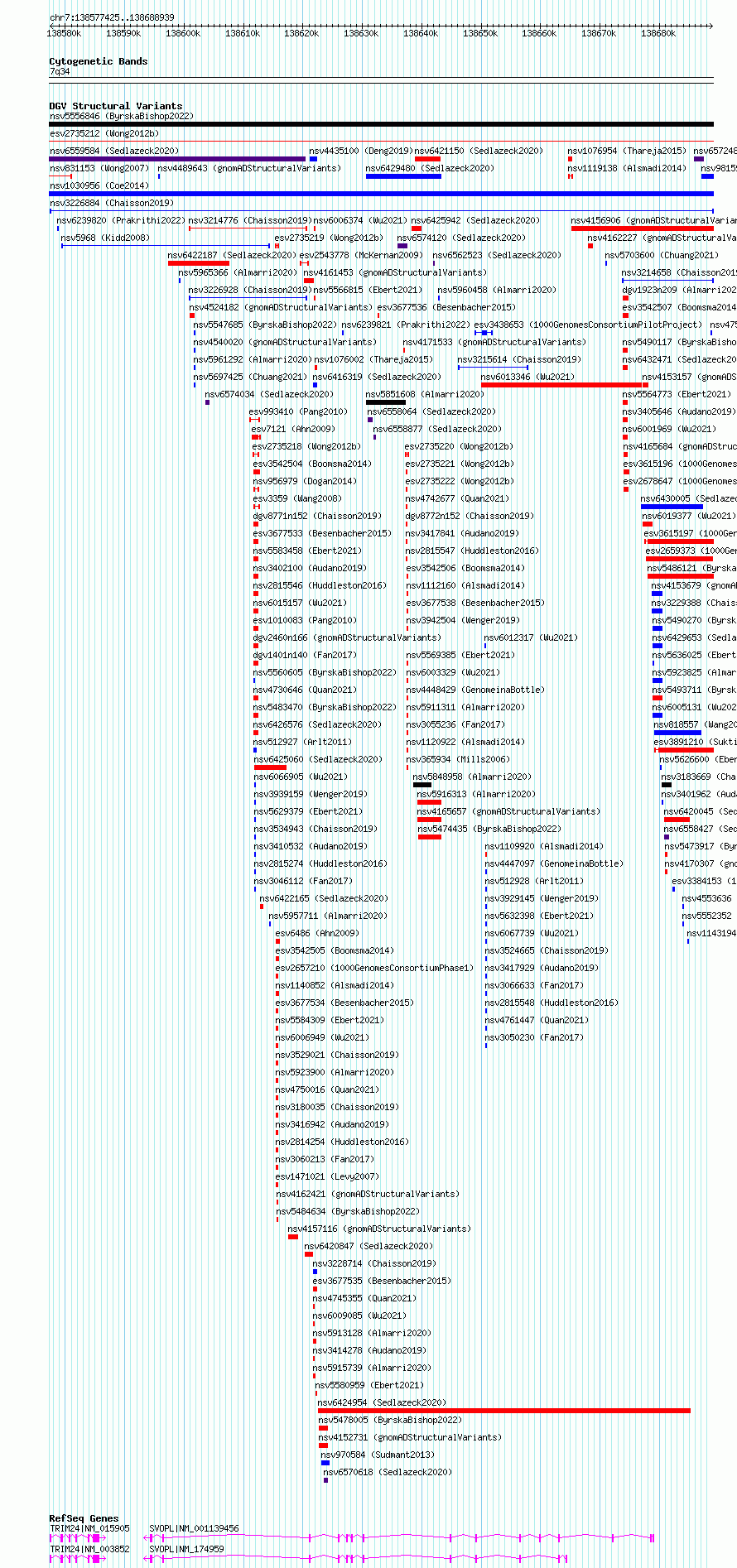This screenshot has height=1568, width=737.
Task: Click nsv4489643 (gnomADStructuralVariants) label
Action: [249, 169]
